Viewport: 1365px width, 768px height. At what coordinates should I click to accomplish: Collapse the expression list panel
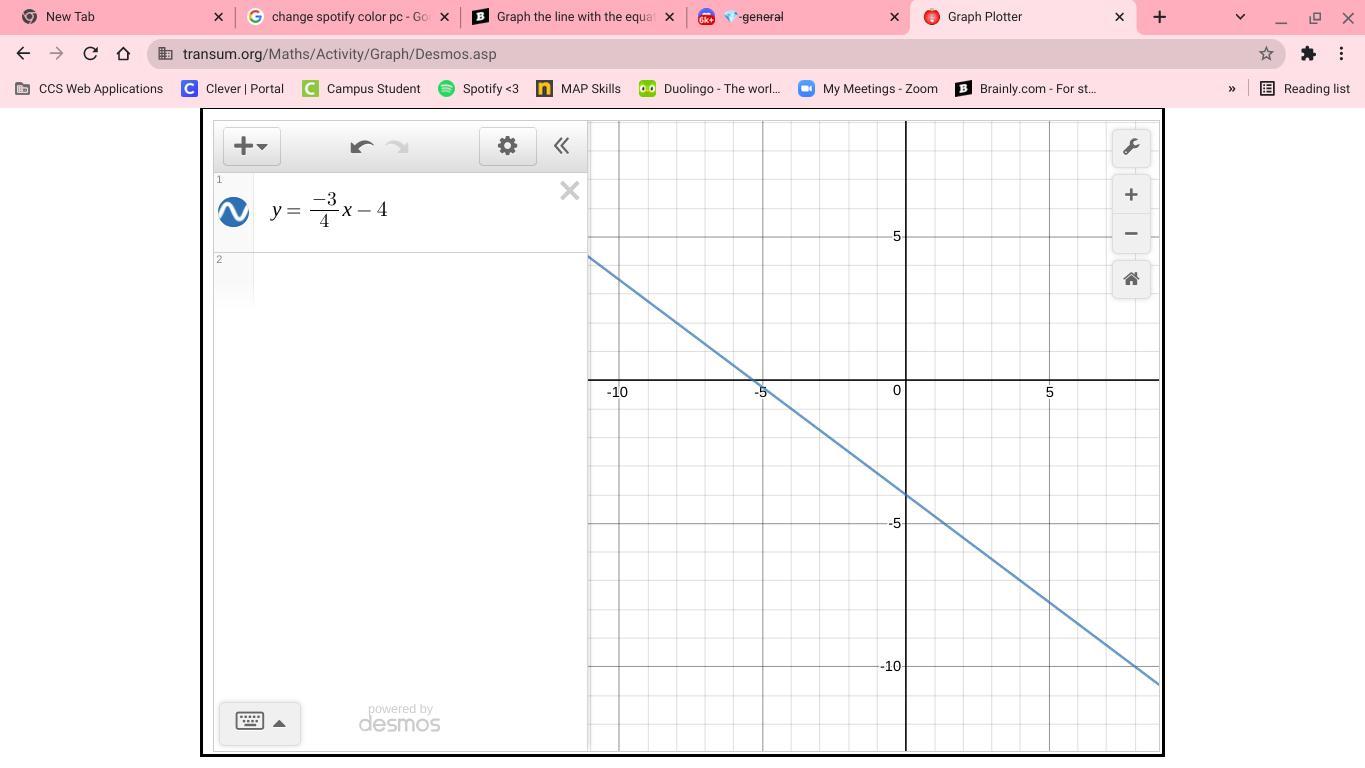click(x=562, y=146)
